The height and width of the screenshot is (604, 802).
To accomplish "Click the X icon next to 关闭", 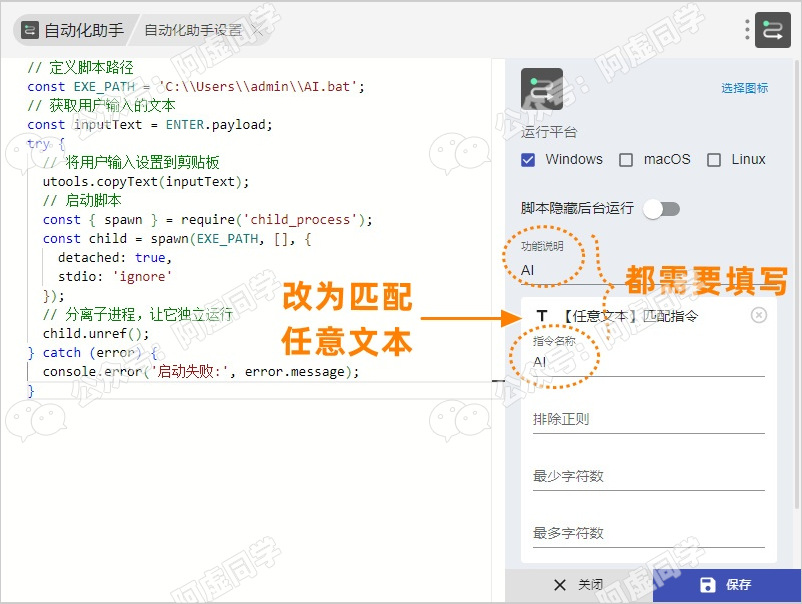I will point(560,585).
